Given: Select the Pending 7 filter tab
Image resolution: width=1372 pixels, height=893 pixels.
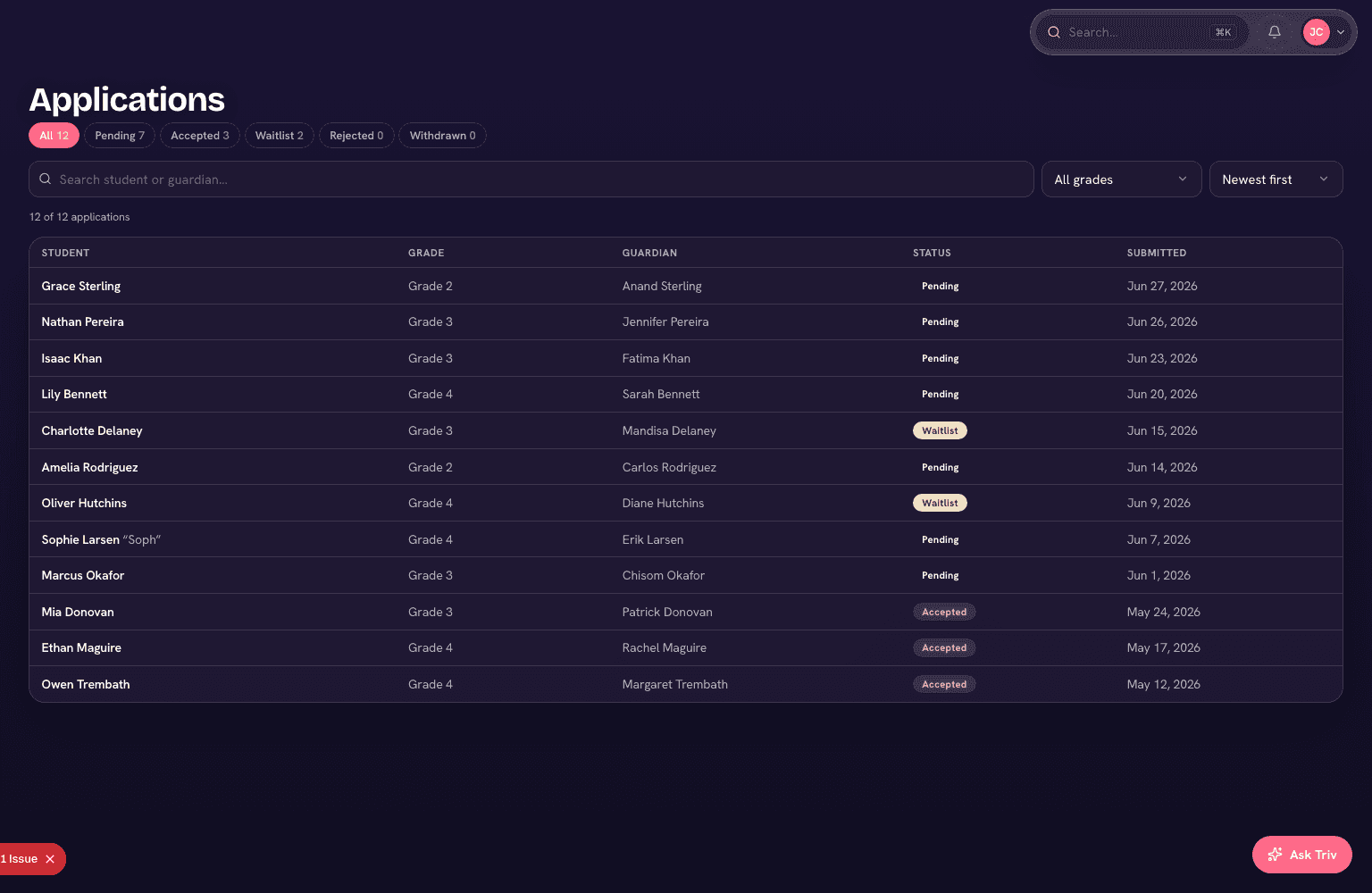Looking at the screenshot, I should click(120, 136).
